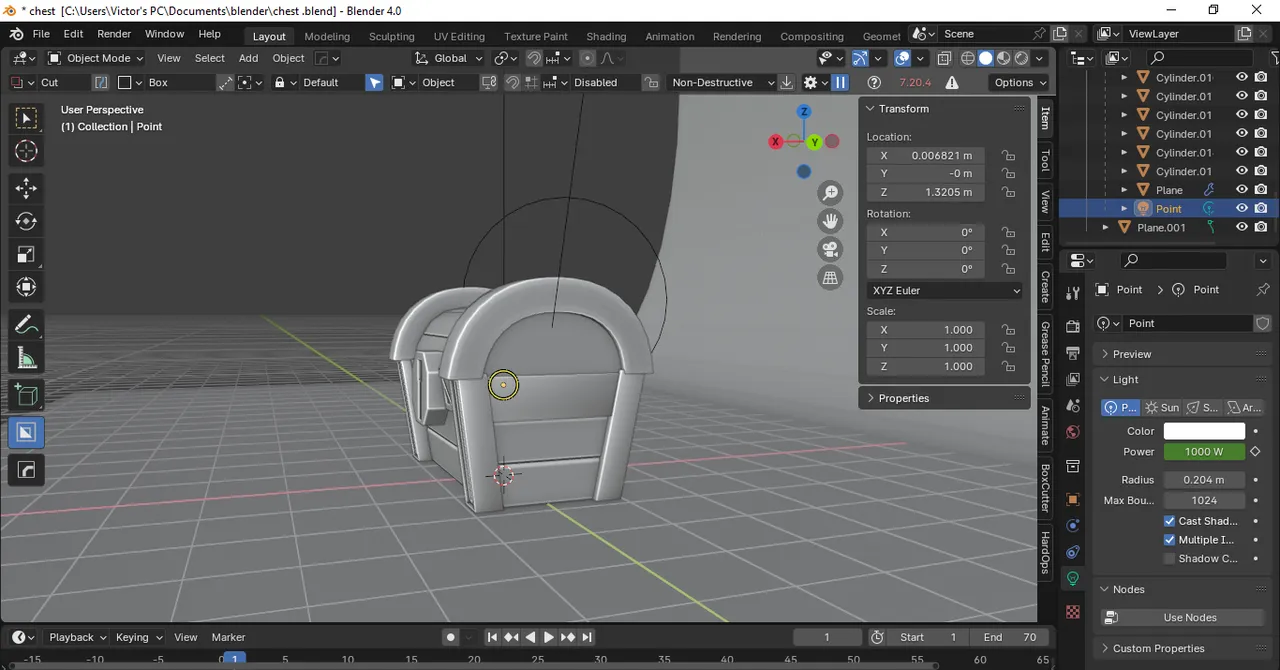
Task: Open the BoxCutter sidebar tab
Action: (x=1046, y=488)
